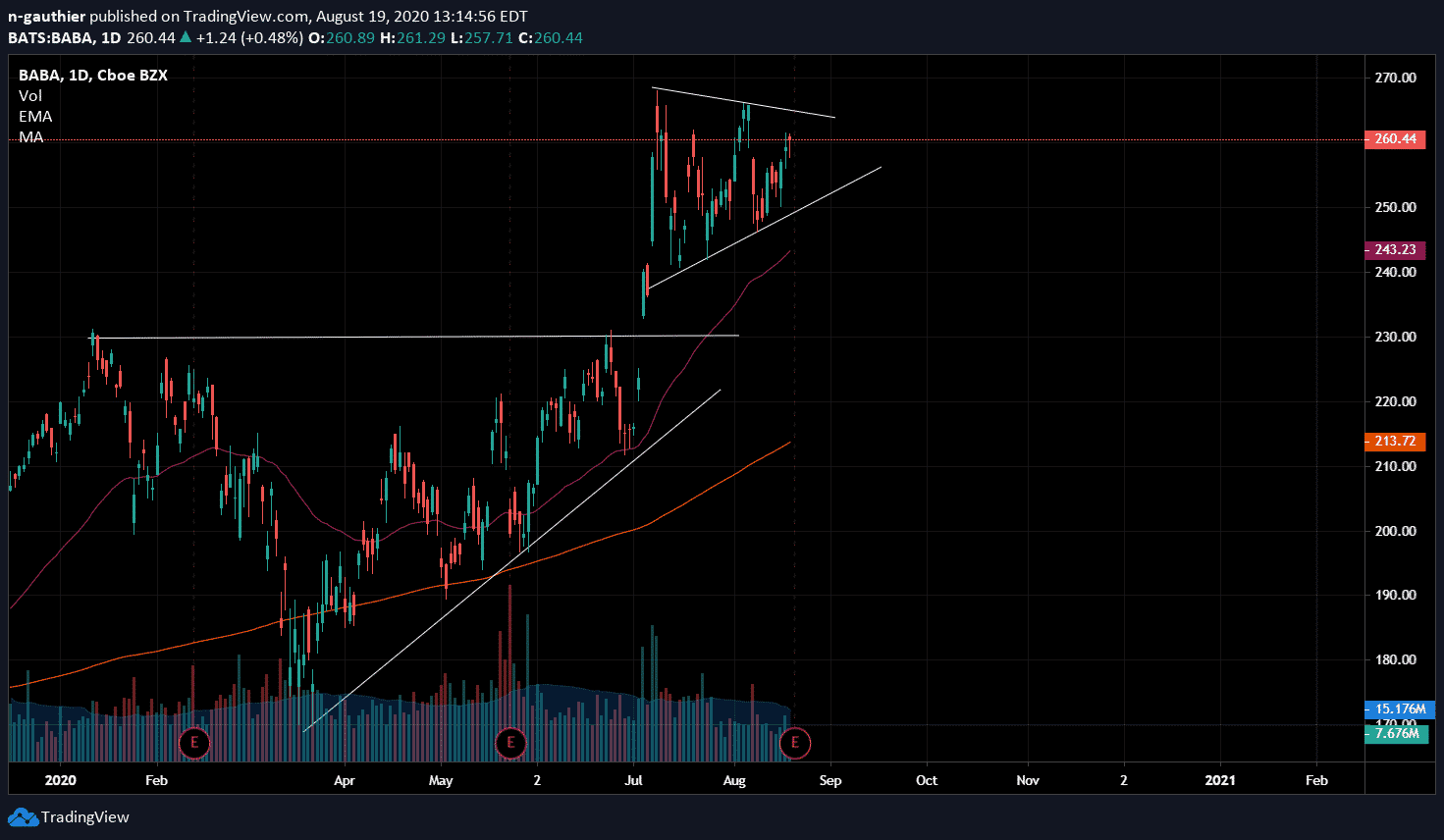This screenshot has width=1444, height=840.
Task: Click the TradingView cloud logo icon
Action: click(23, 816)
